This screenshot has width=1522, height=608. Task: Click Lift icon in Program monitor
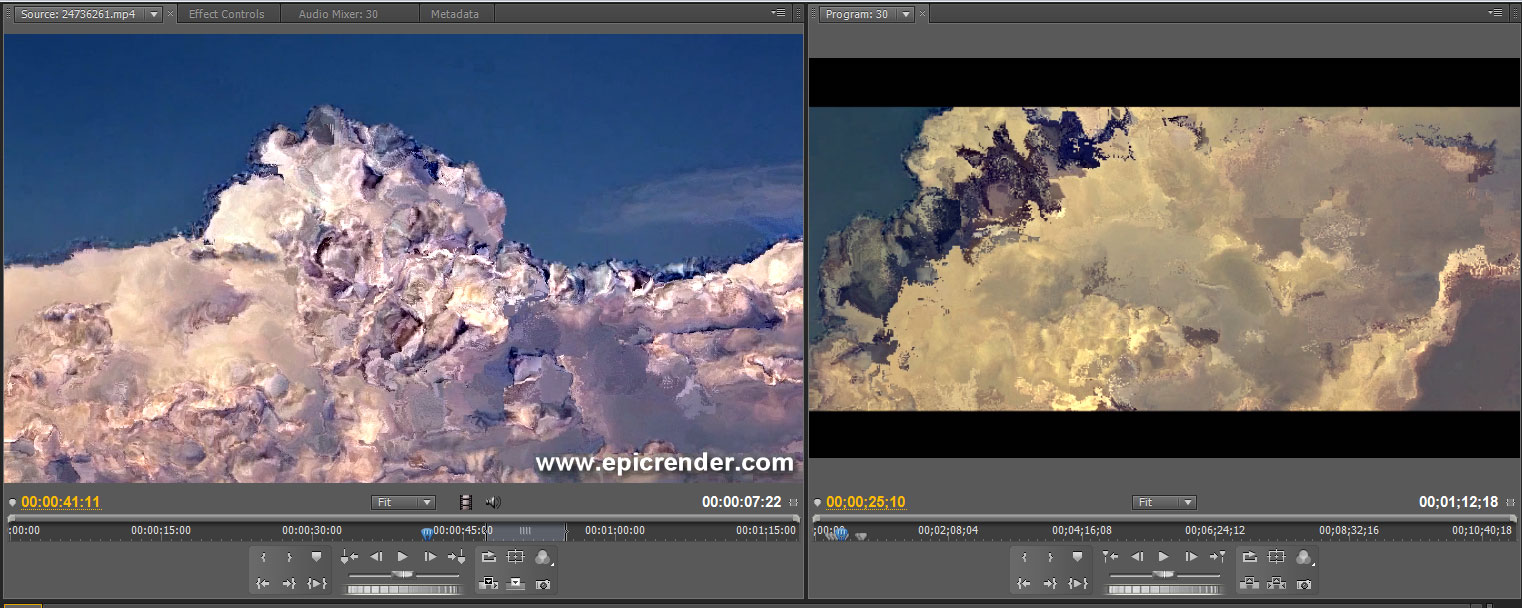coord(1250,584)
